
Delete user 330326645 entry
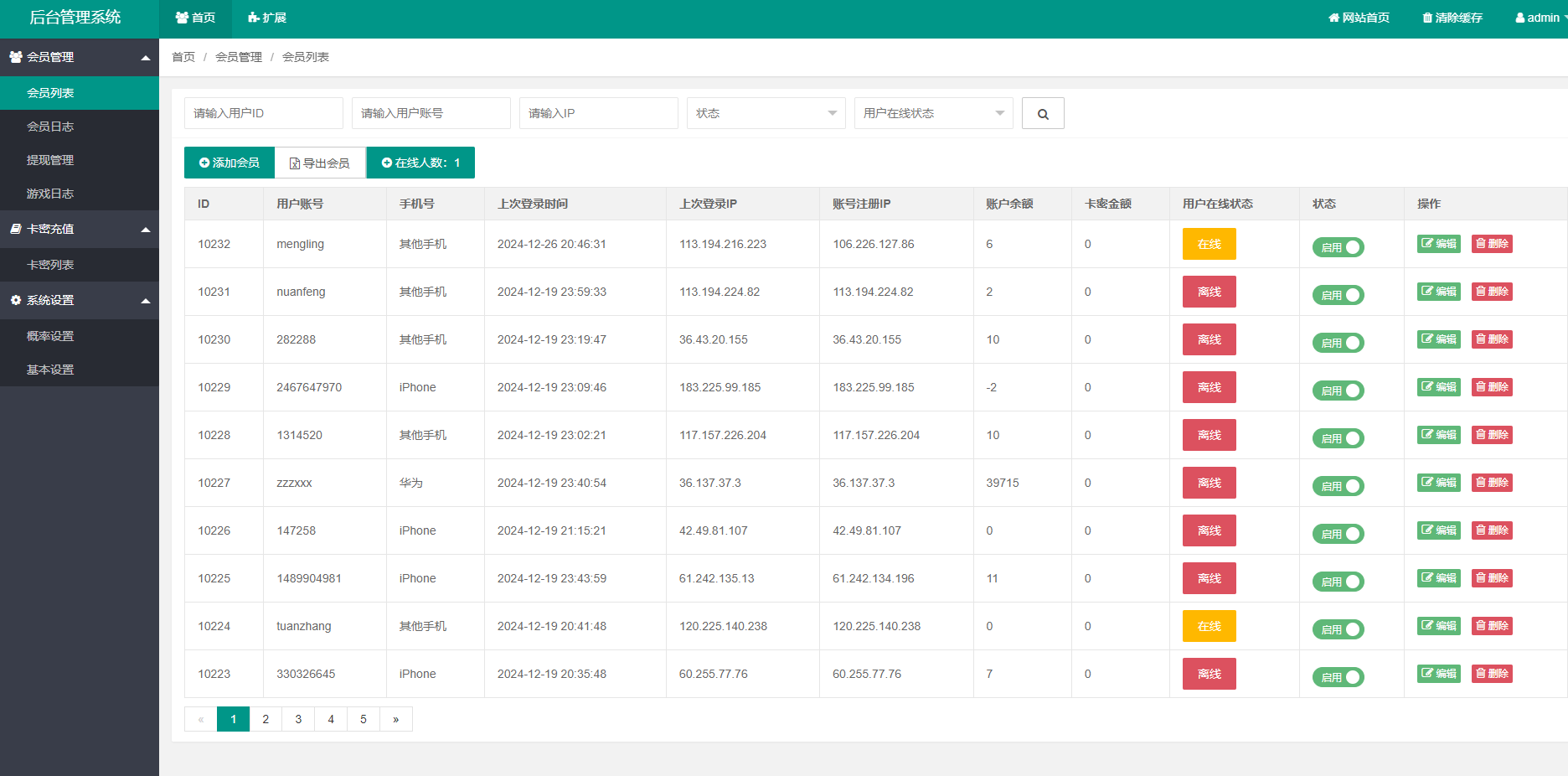[x=1492, y=674]
